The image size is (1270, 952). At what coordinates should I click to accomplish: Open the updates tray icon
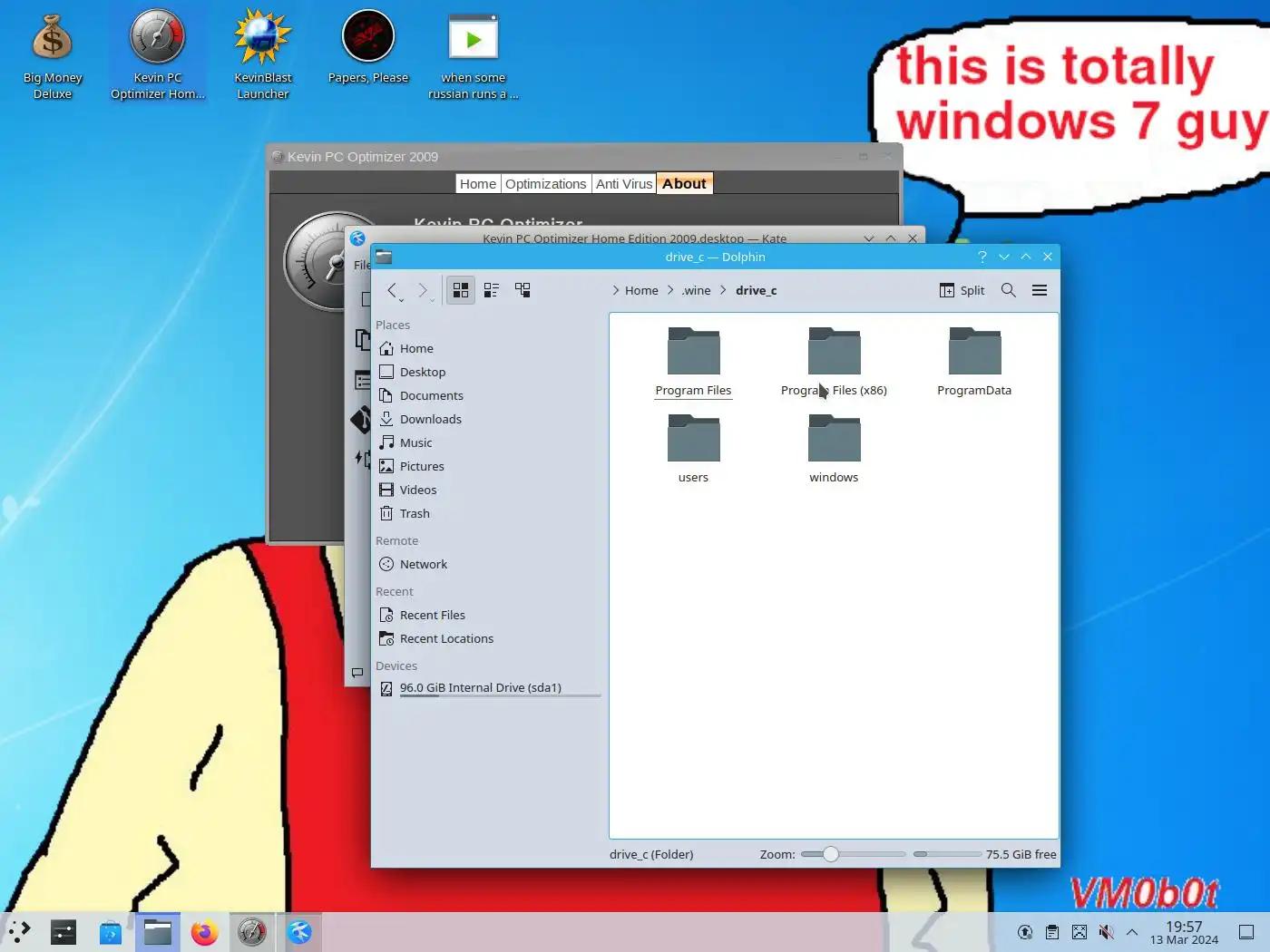[1025, 932]
